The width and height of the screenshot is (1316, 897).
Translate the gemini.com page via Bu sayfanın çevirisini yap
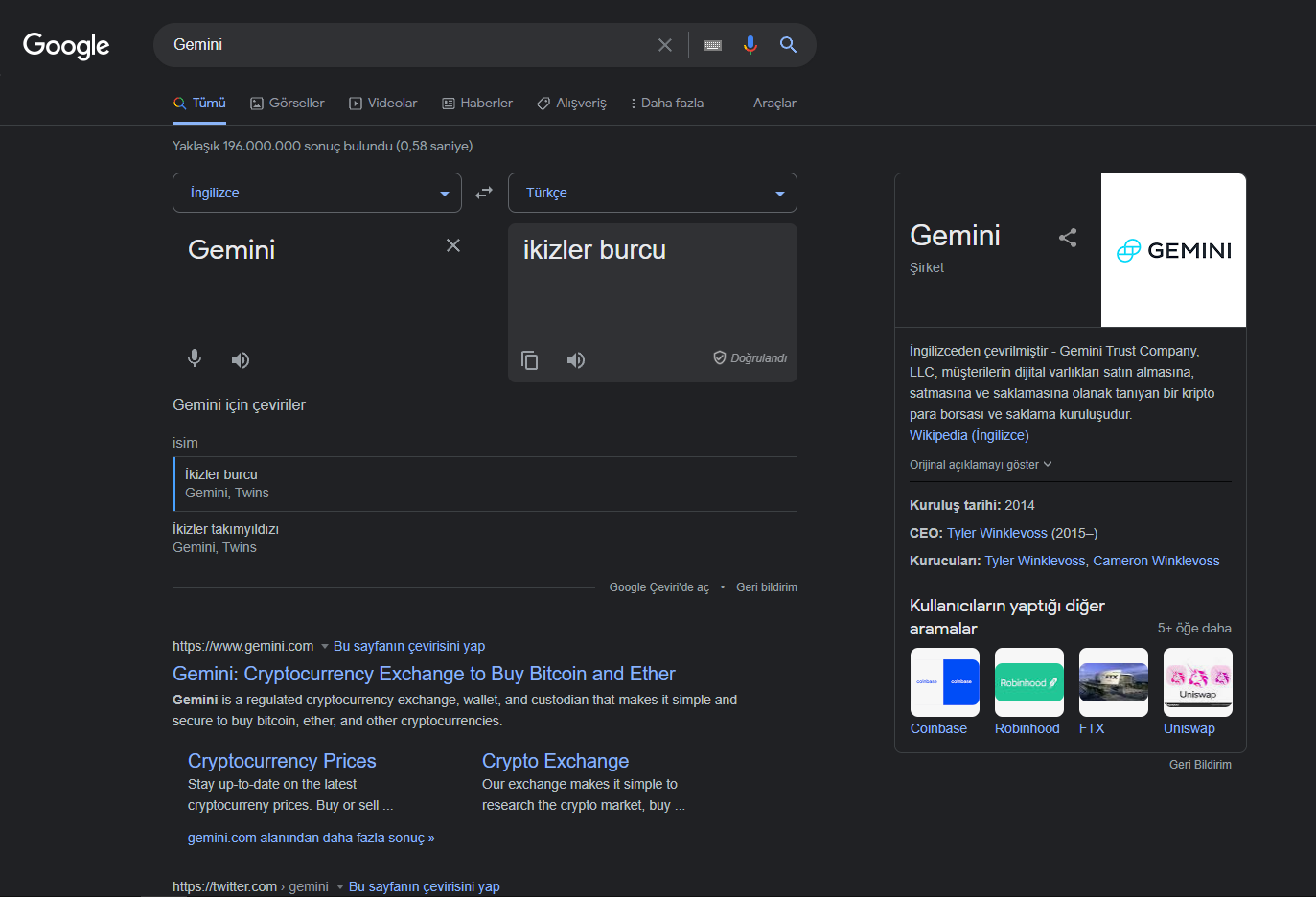click(x=409, y=646)
